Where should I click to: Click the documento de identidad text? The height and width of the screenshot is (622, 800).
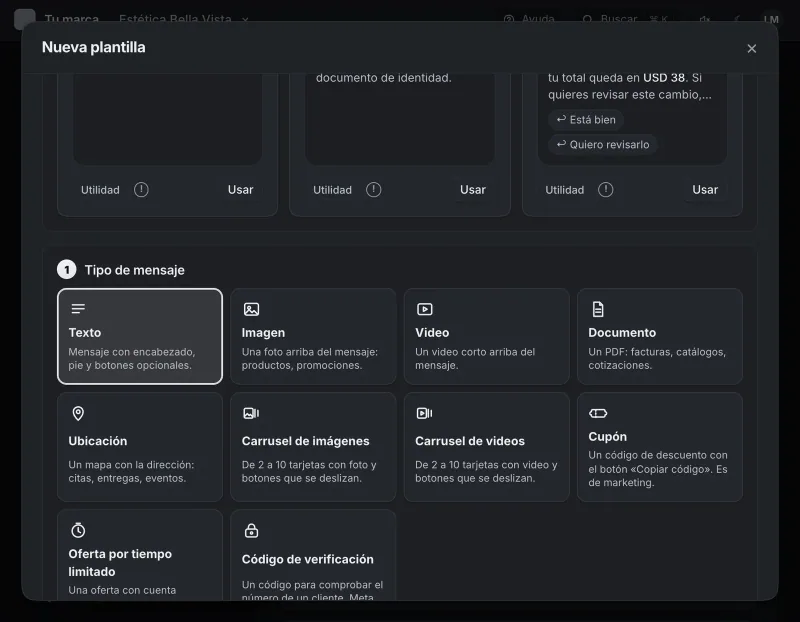click(384, 78)
